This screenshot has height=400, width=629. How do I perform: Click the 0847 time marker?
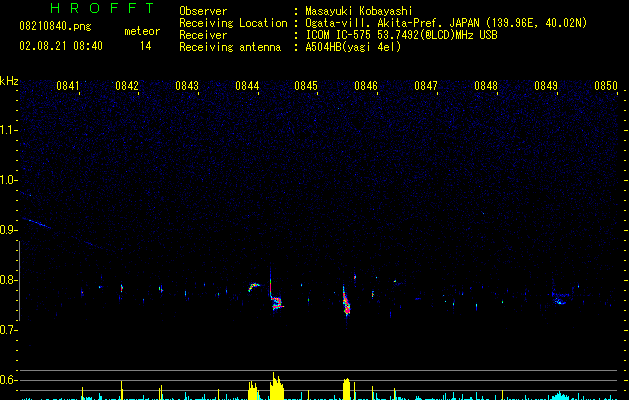tap(426, 86)
